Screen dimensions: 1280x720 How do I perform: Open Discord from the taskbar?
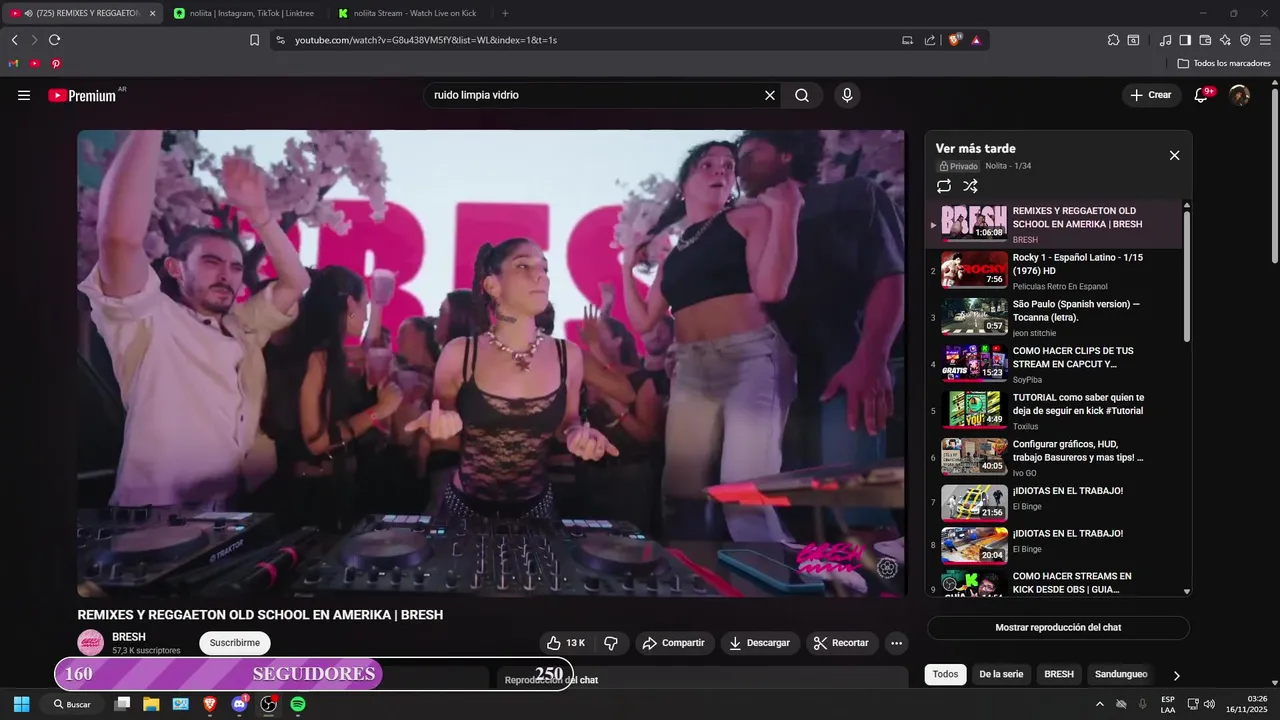coord(239,704)
